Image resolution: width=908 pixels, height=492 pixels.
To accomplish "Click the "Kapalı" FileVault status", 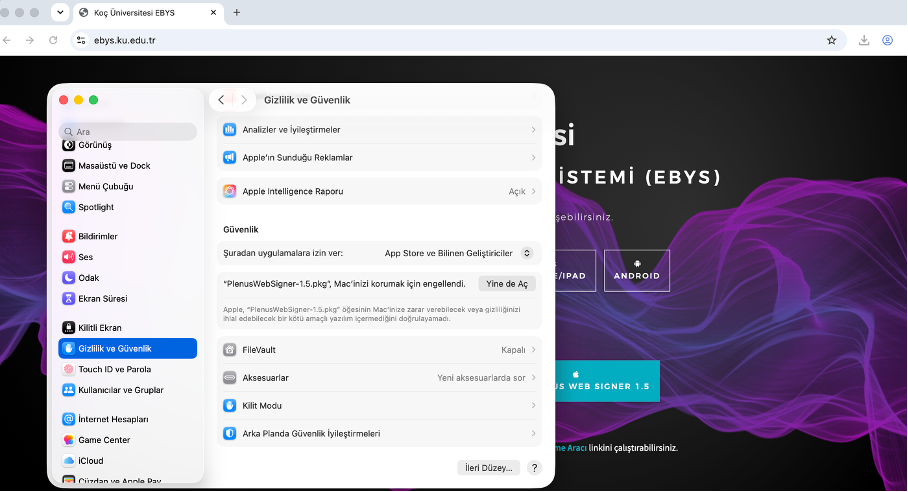I will [513, 350].
